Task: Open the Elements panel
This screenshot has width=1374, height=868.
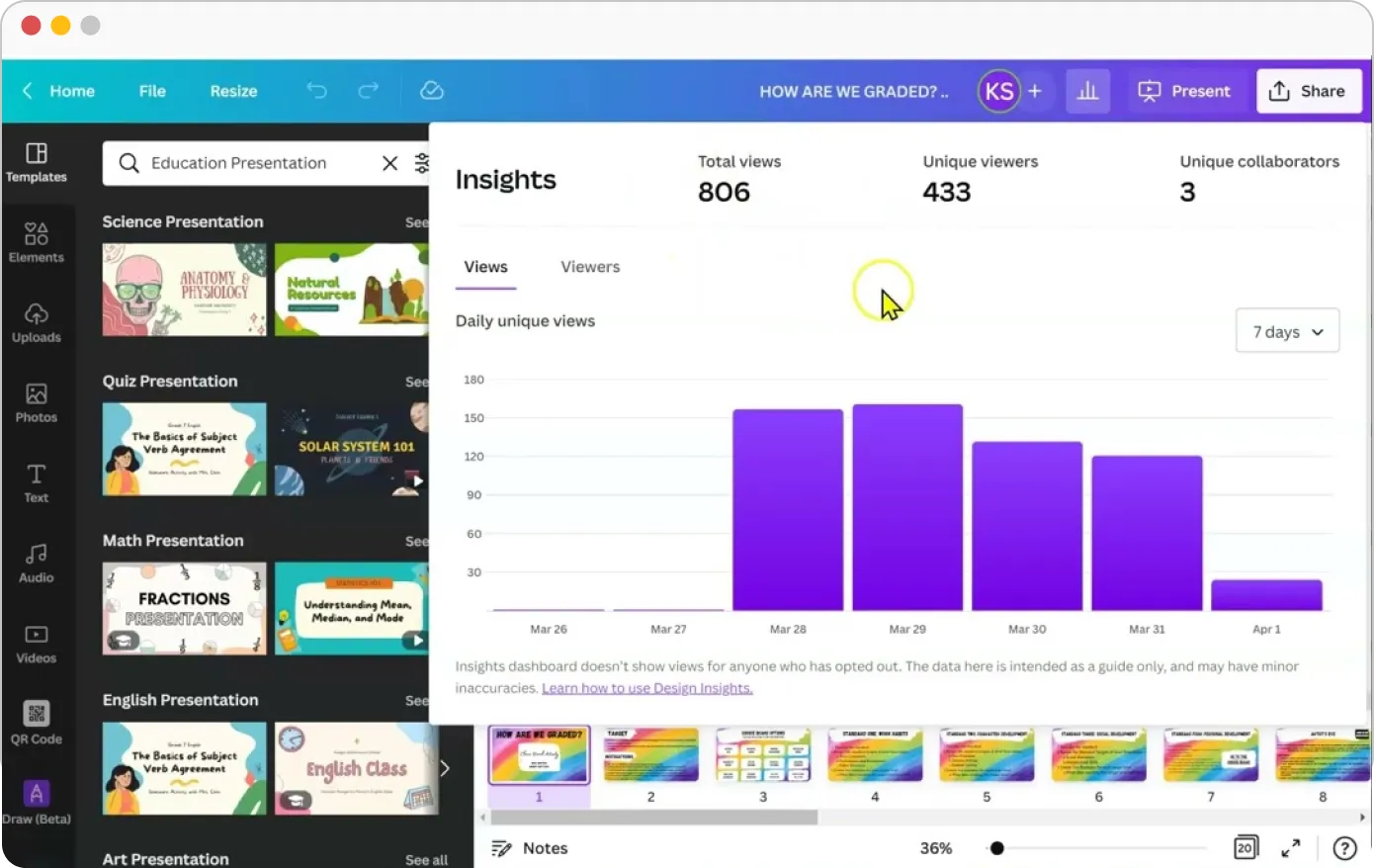Action: pyautogui.click(x=37, y=242)
